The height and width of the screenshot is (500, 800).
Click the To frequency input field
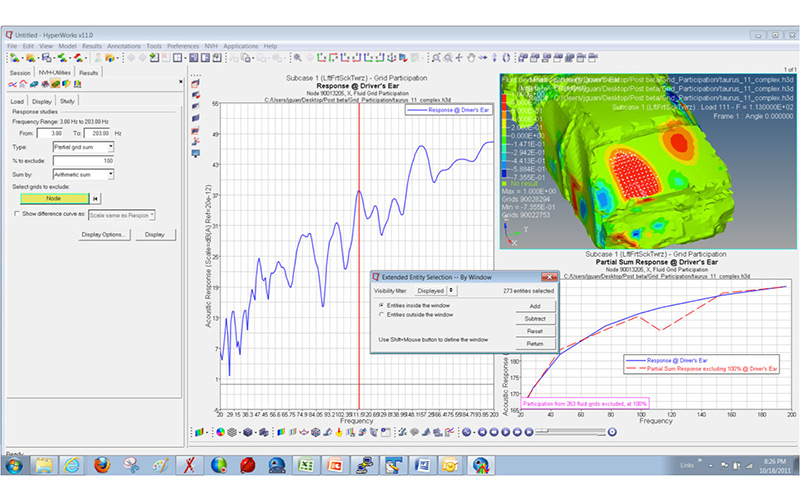click(x=97, y=133)
